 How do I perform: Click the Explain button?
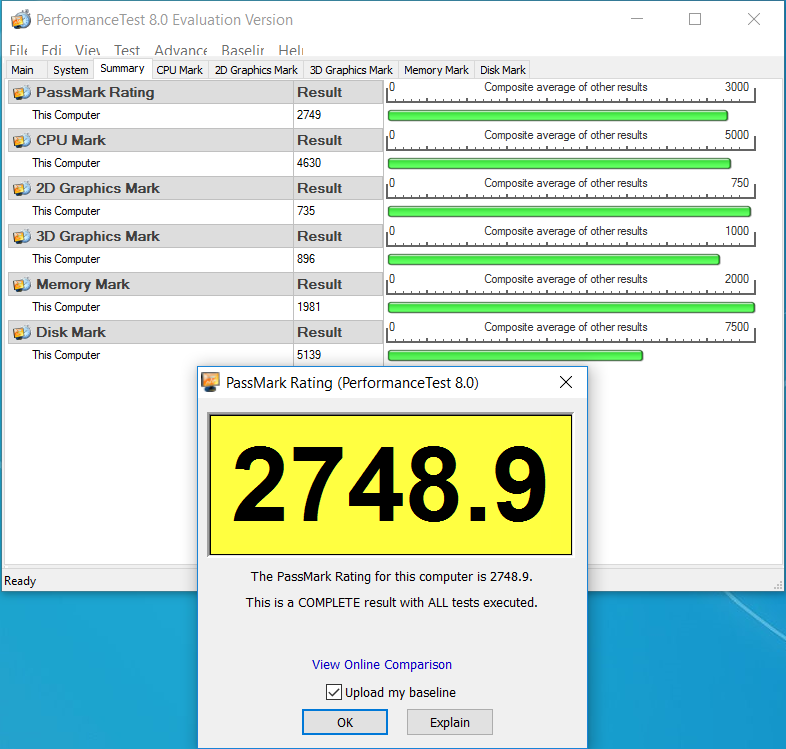point(450,722)
